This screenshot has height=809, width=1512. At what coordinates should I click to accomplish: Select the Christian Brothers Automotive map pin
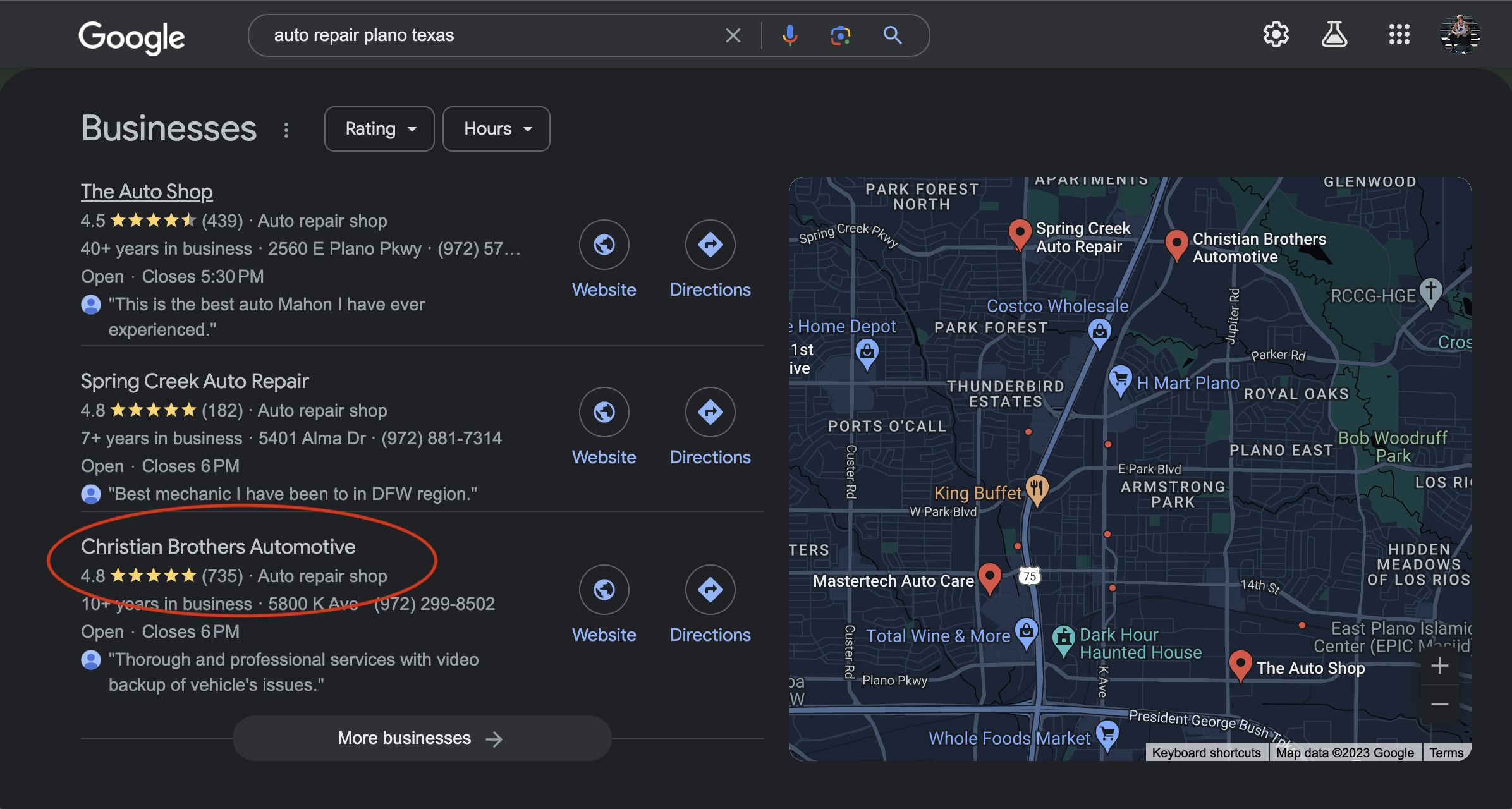(1176, 245)
